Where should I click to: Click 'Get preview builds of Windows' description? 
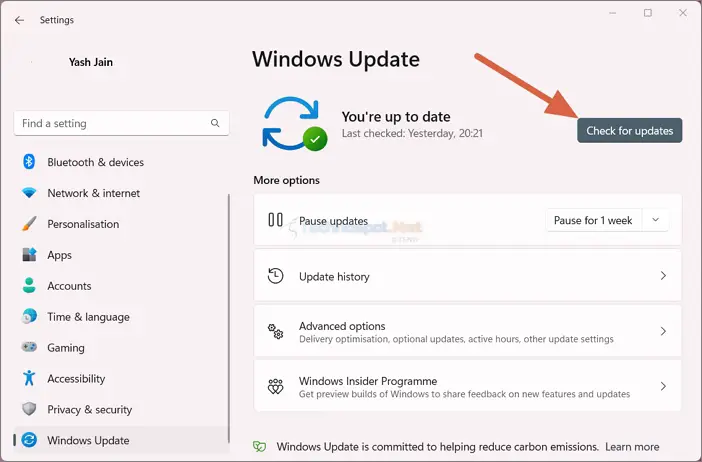point(464,394)
